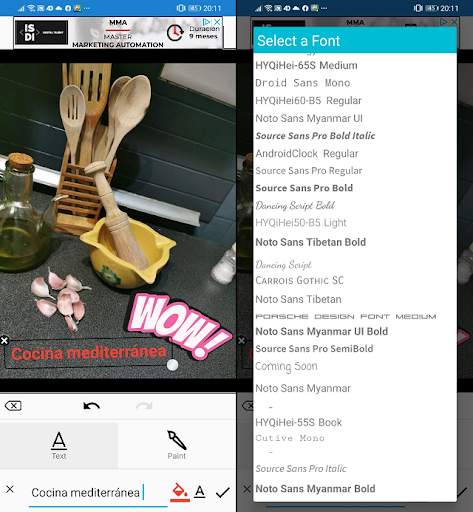Select Source Sans Pro Italic font
The image size is (473, 512).
301,469
